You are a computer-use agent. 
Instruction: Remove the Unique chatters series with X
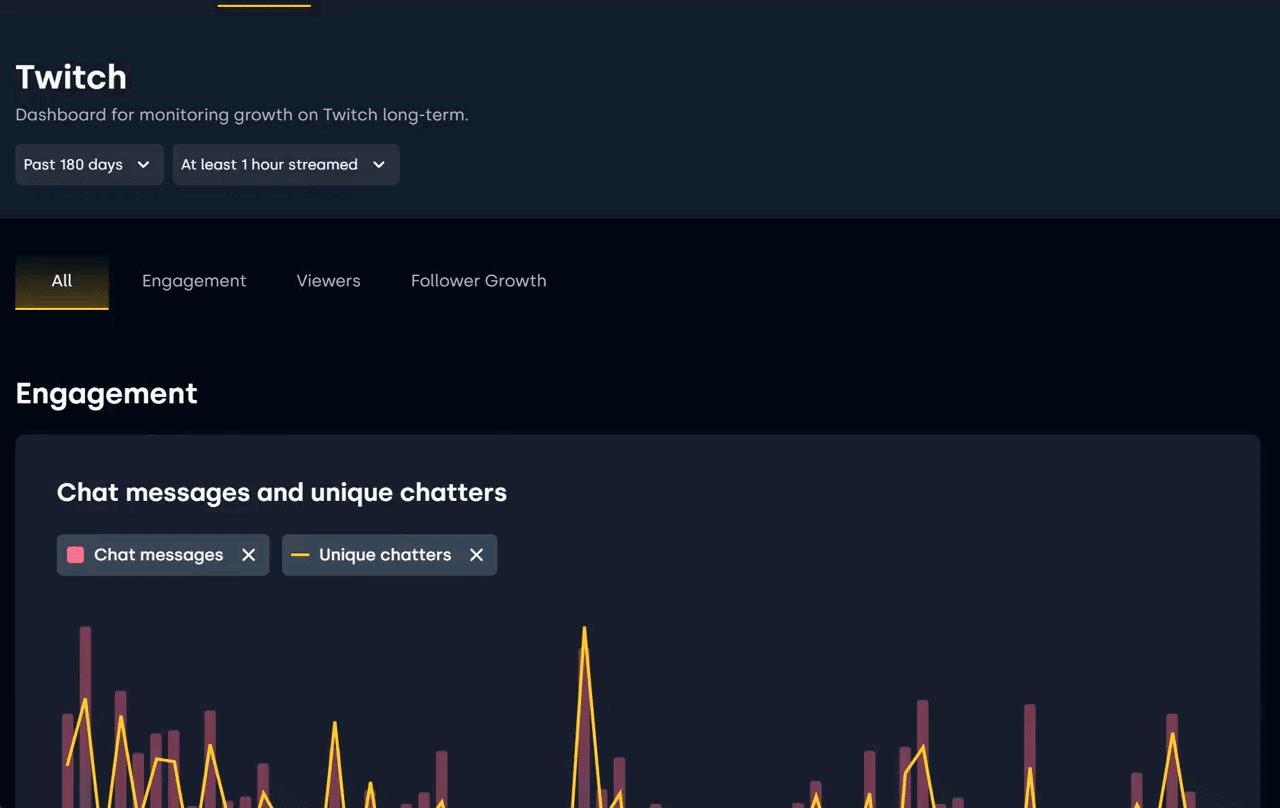pos(477,555)
